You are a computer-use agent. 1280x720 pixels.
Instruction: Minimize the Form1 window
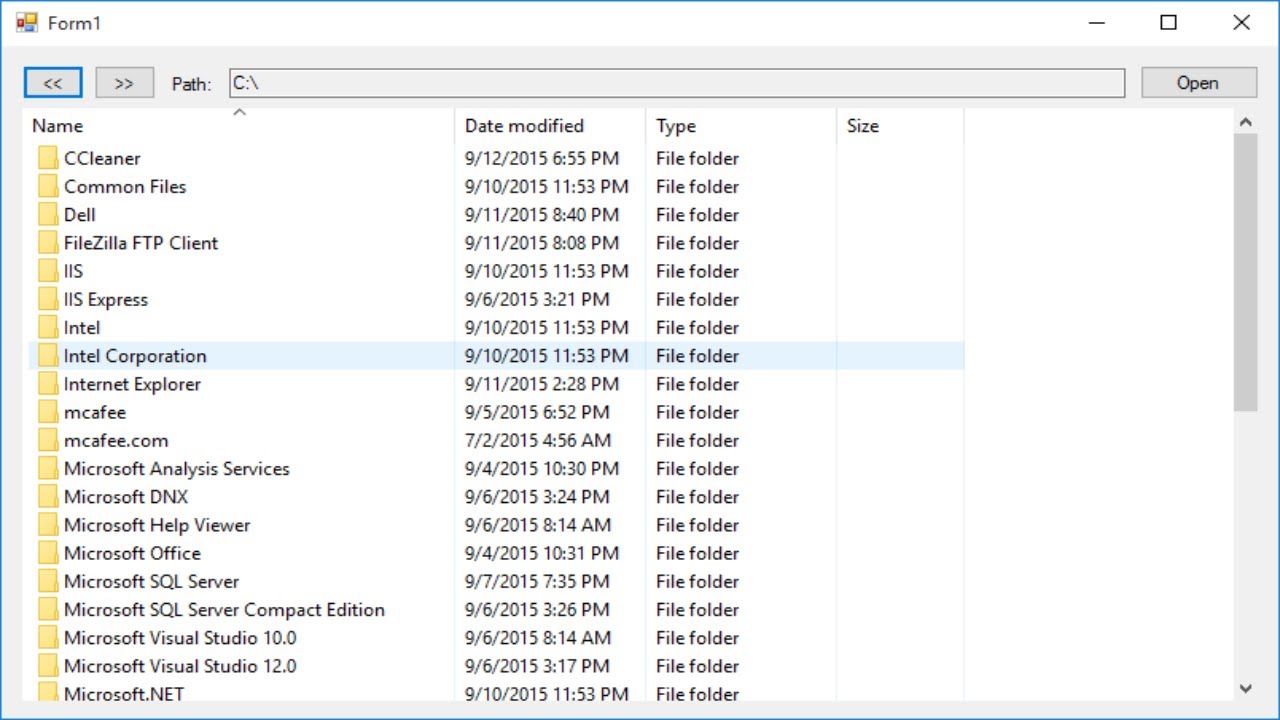click(1096, 22)
